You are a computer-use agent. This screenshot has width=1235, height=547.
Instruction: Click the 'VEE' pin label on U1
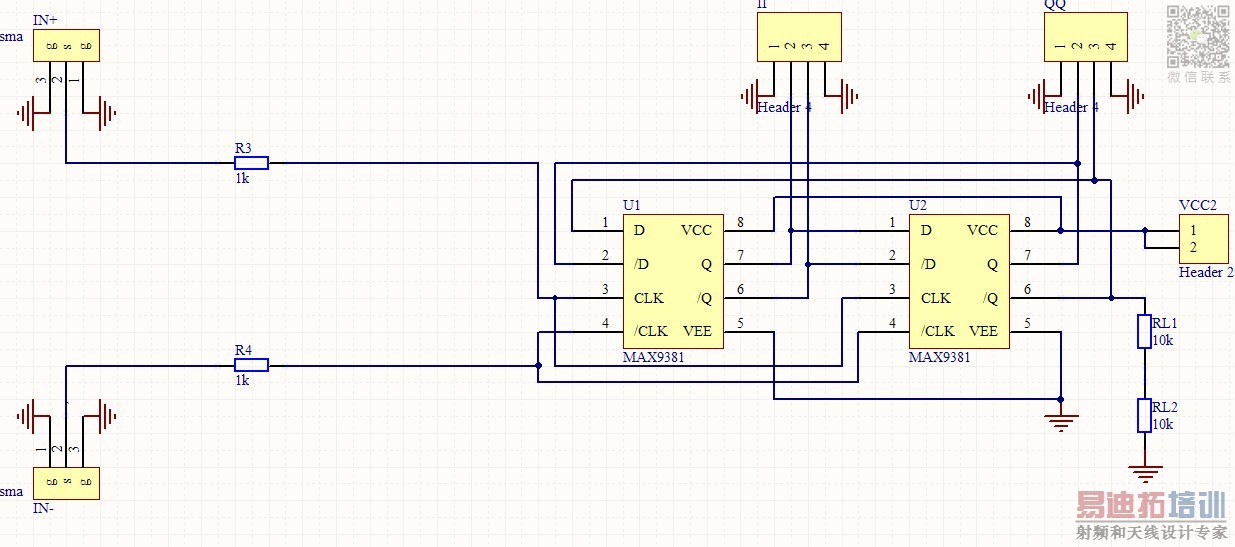697,331
